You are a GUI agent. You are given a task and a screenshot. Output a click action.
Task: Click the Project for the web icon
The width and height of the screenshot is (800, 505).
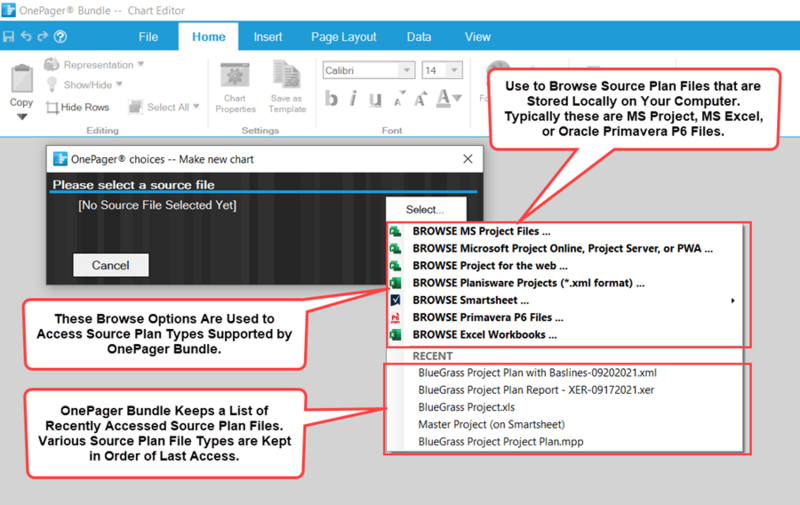(x=395, y=266)
